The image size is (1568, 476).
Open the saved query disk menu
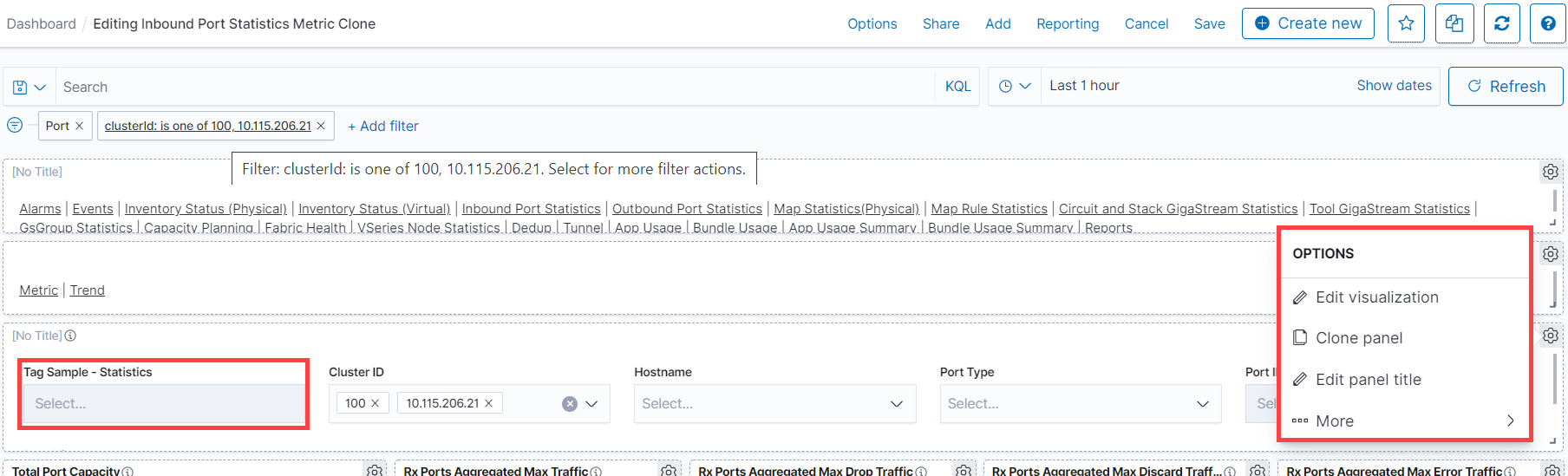click(x=29, y=87)
